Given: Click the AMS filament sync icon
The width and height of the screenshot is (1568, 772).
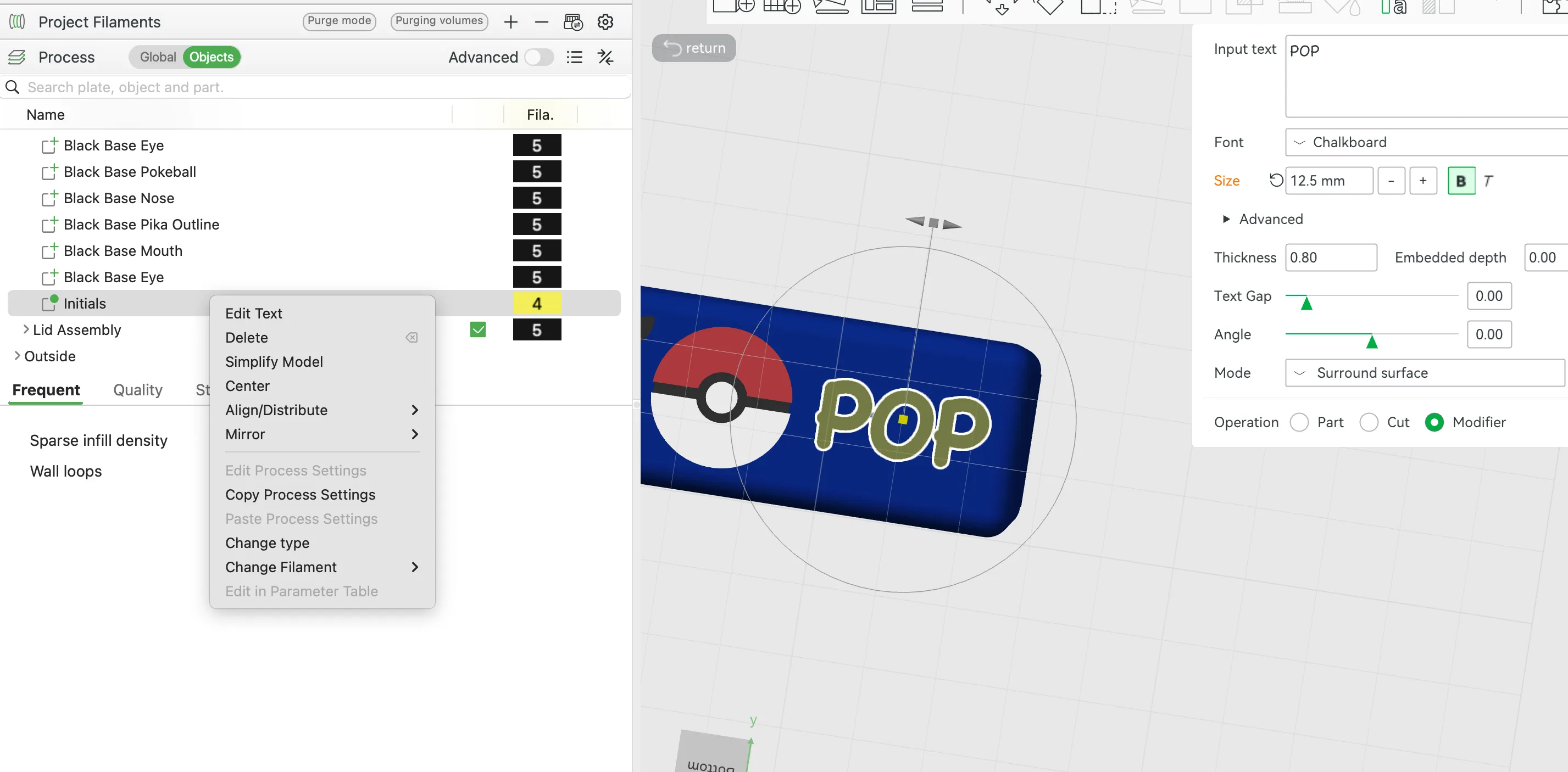Looking at the screenshot, I should [573, 23].
